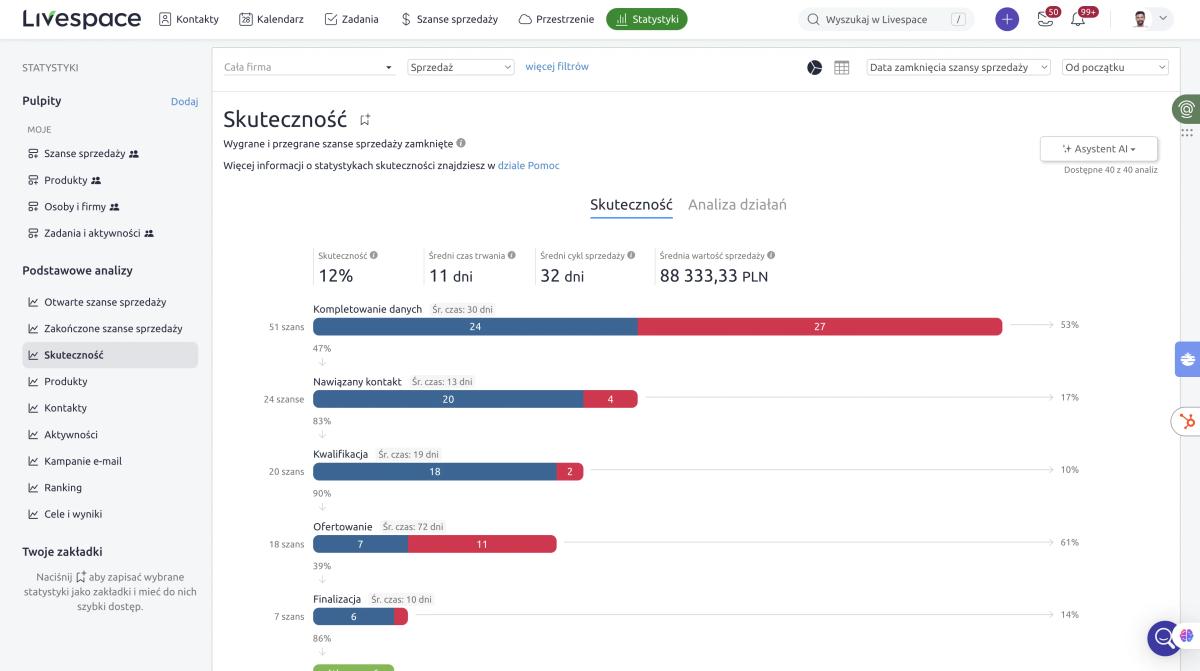The width and height of the screenshot is (1200, 671).
Task: Open messages icon with 50 badge
Action: pyautogui.click(x=1047, y=18)
